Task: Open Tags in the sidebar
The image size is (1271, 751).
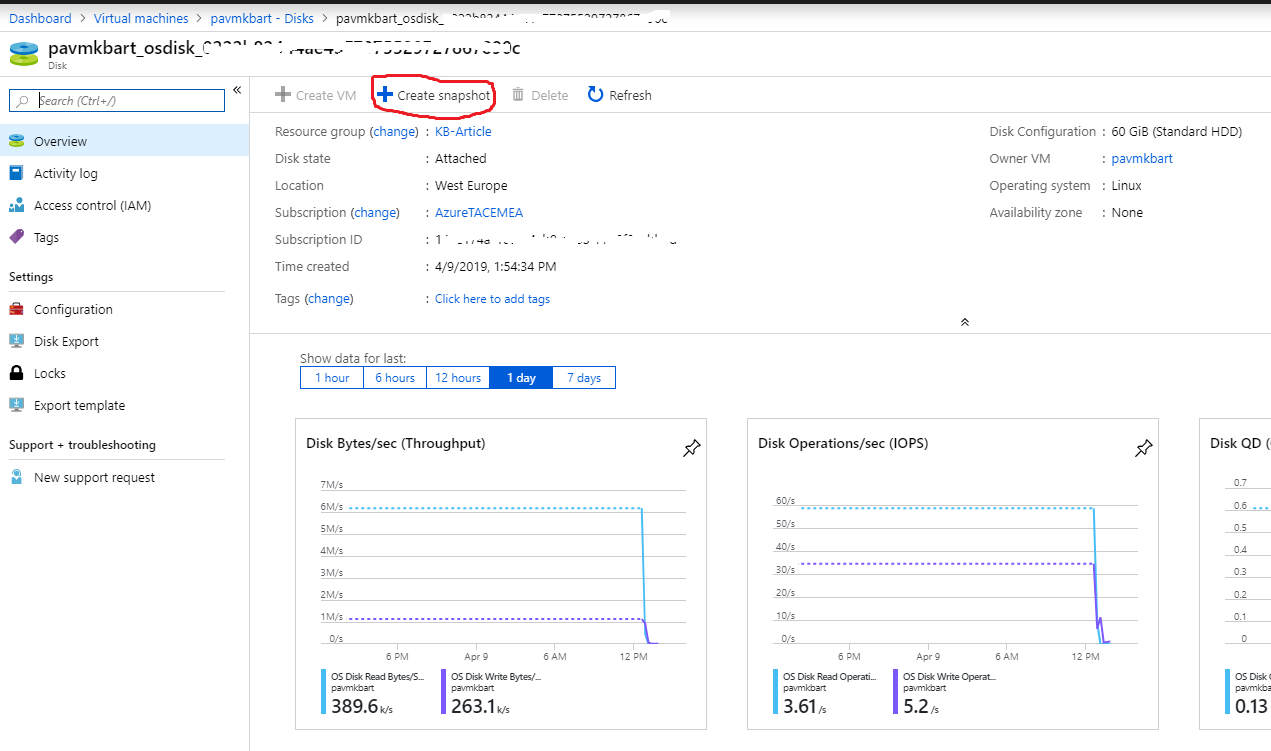Action: pos(46,238)
